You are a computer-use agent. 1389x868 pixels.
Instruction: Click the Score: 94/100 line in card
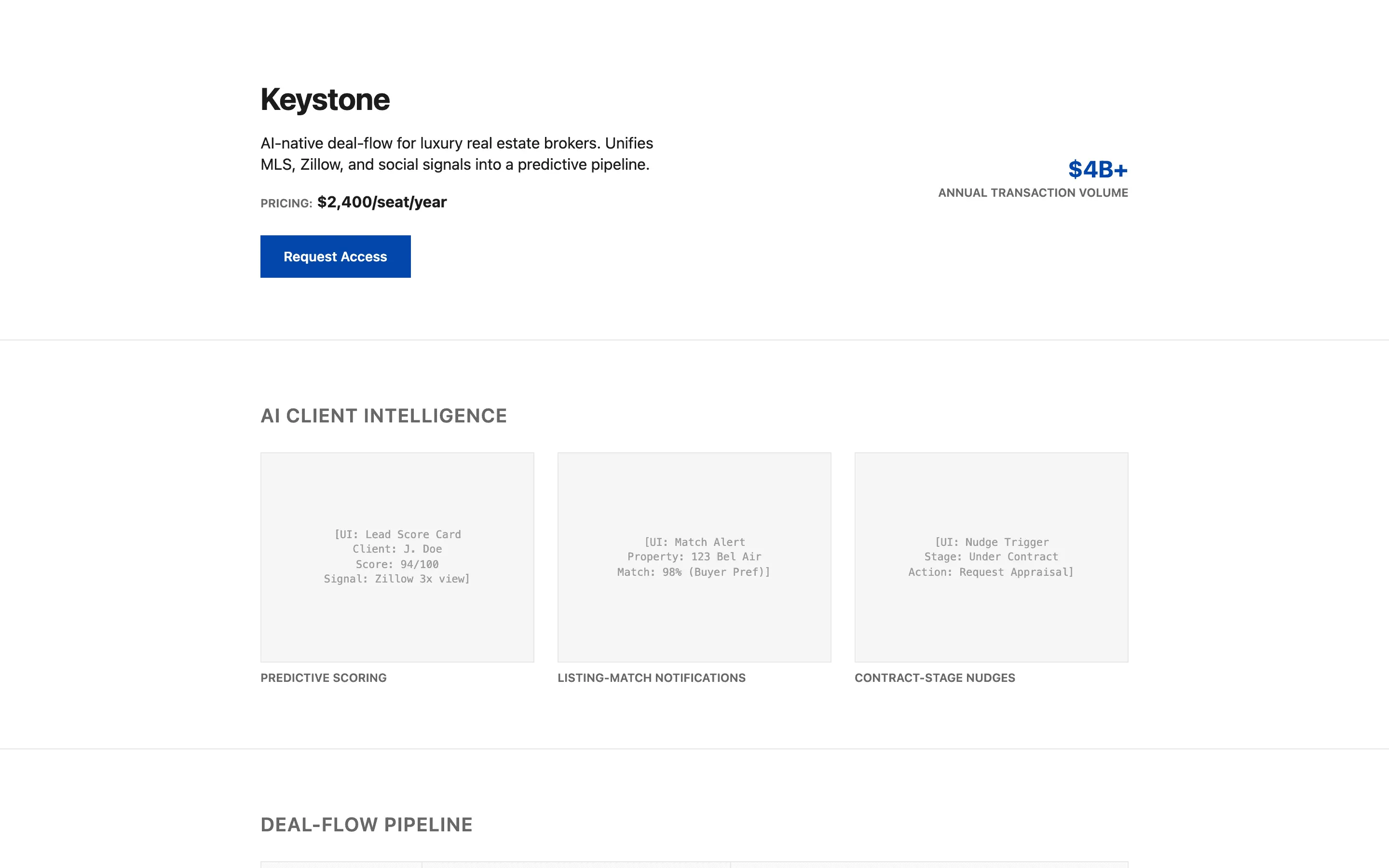point(397,564)
